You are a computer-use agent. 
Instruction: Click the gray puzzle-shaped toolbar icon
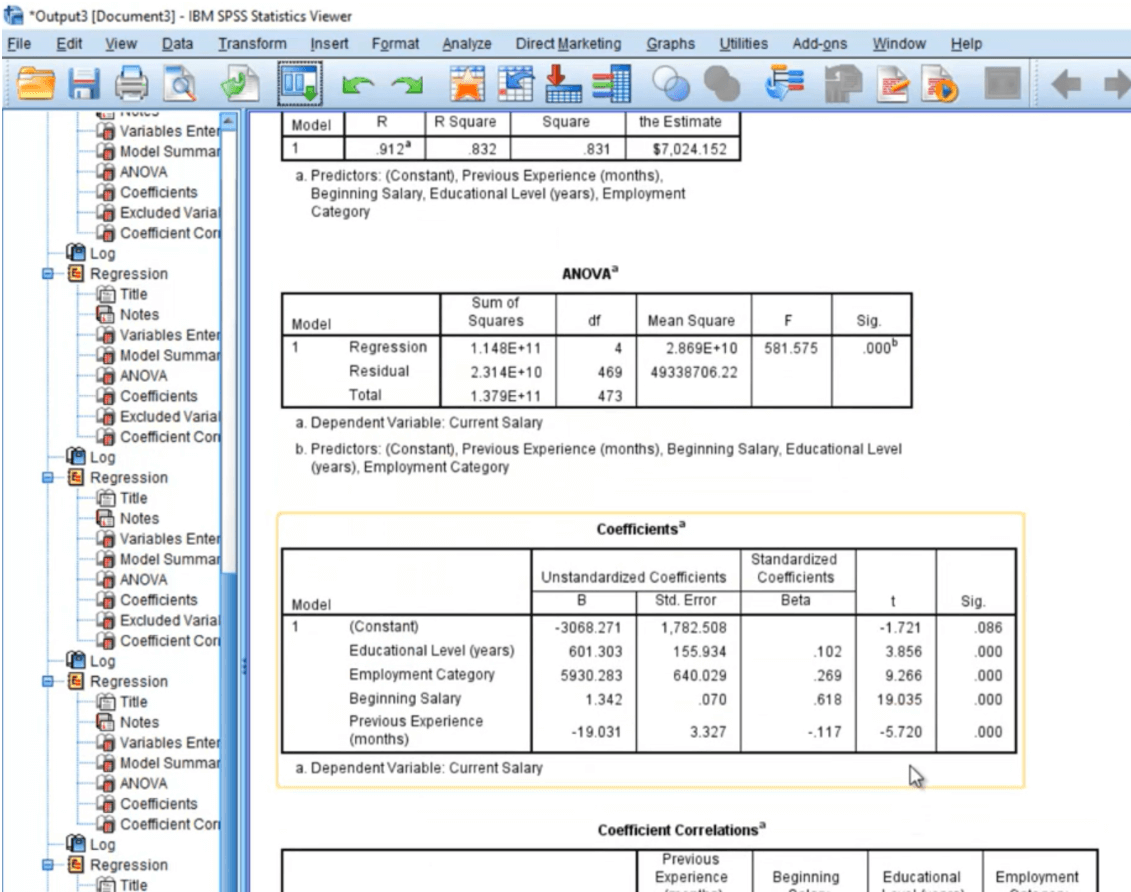[x=842, y=84]
